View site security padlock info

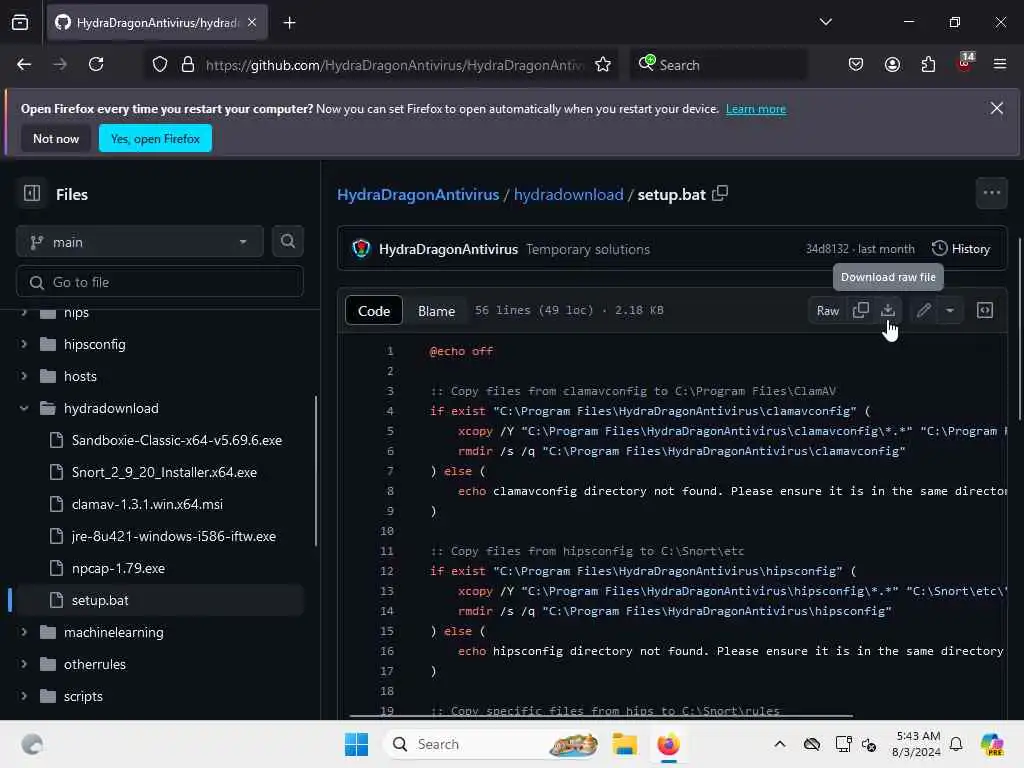(187, 65)
